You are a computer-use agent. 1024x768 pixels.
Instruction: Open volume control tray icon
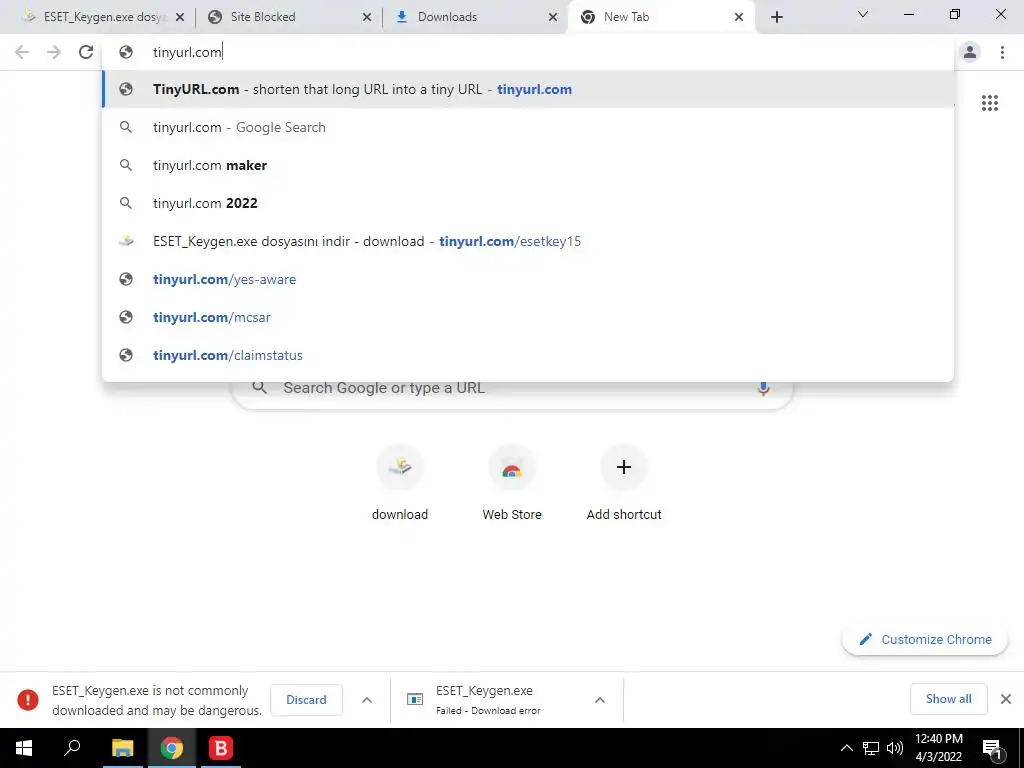pyautogui.click(x=895, y=748)
